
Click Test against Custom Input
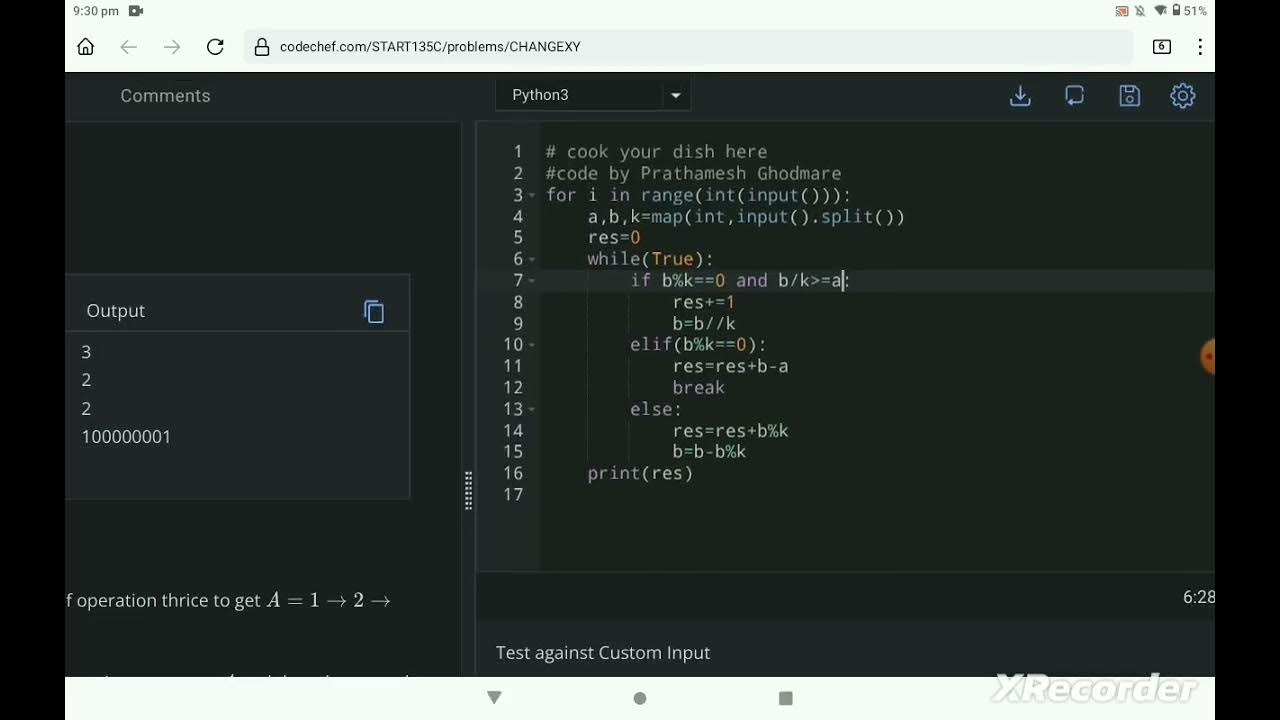[603, 653]
